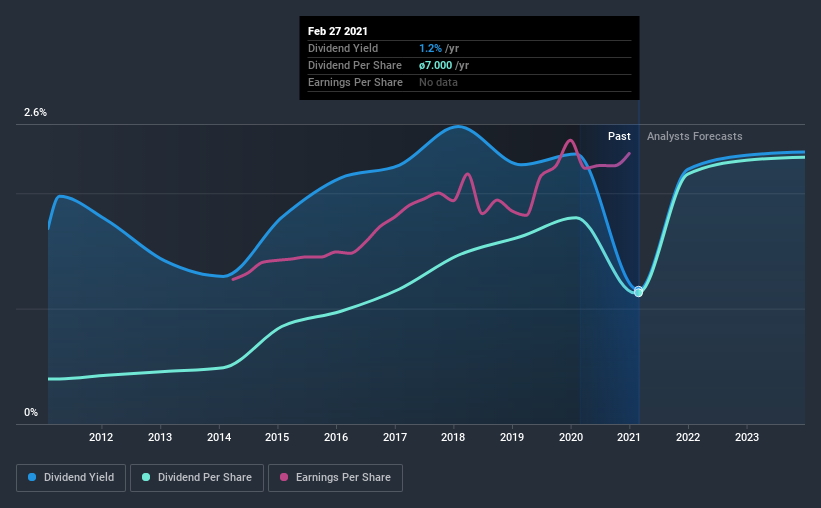The width and height of the screenshot is (821, 508).
Task: Select the 2022 label on the x-axis
Action: [x=688, y=437]
